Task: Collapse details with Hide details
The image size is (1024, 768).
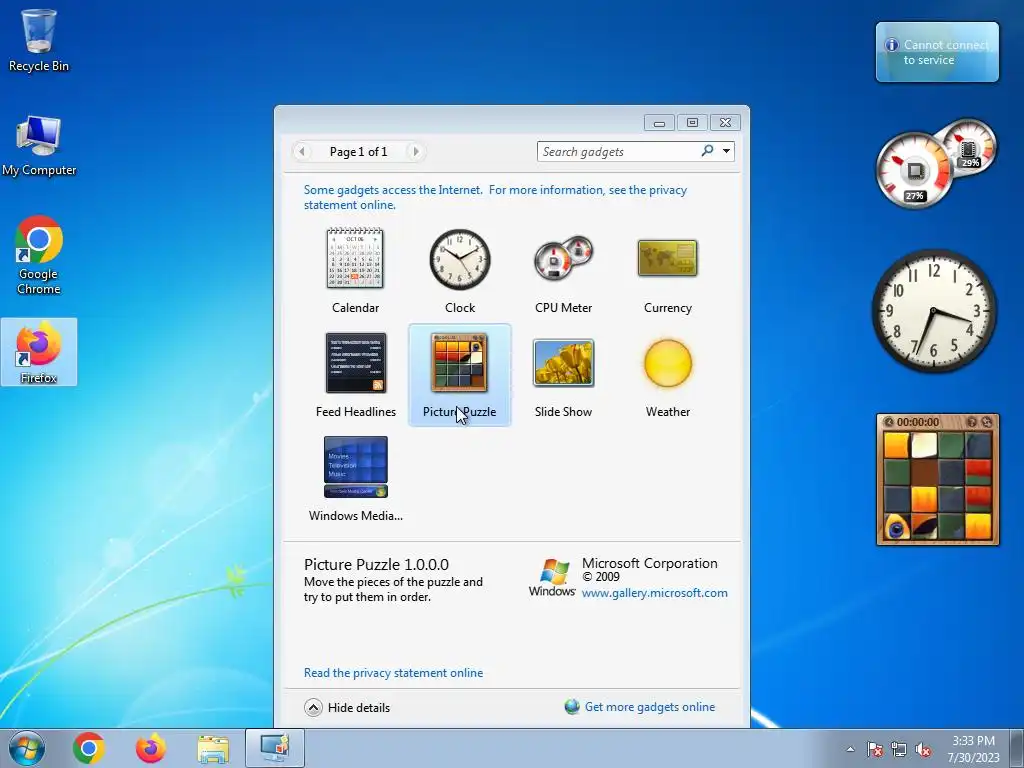Action: 347,707
